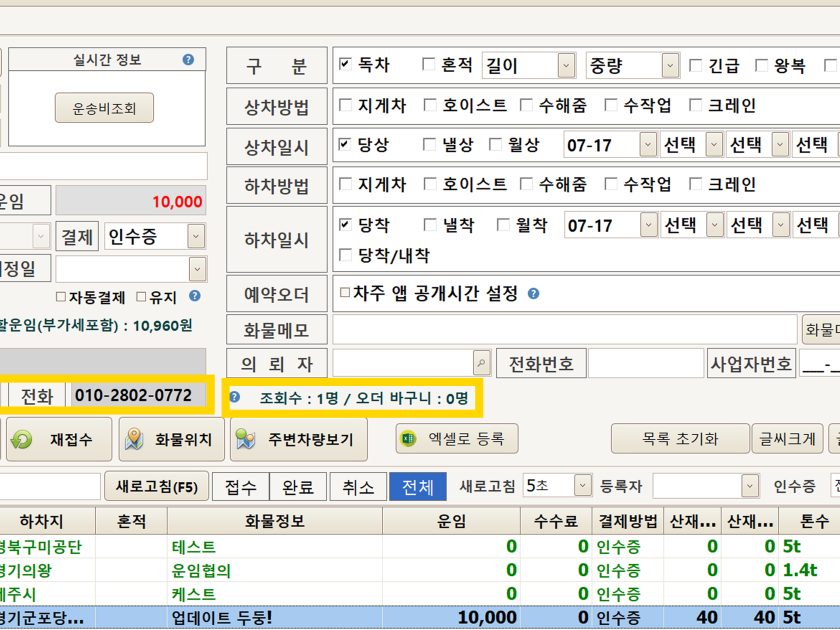The height and width of the screenshot is (630, 840).
Task: Enable the 긴급 checkbox
Action: pyautogui.click(x=696, y=66)
